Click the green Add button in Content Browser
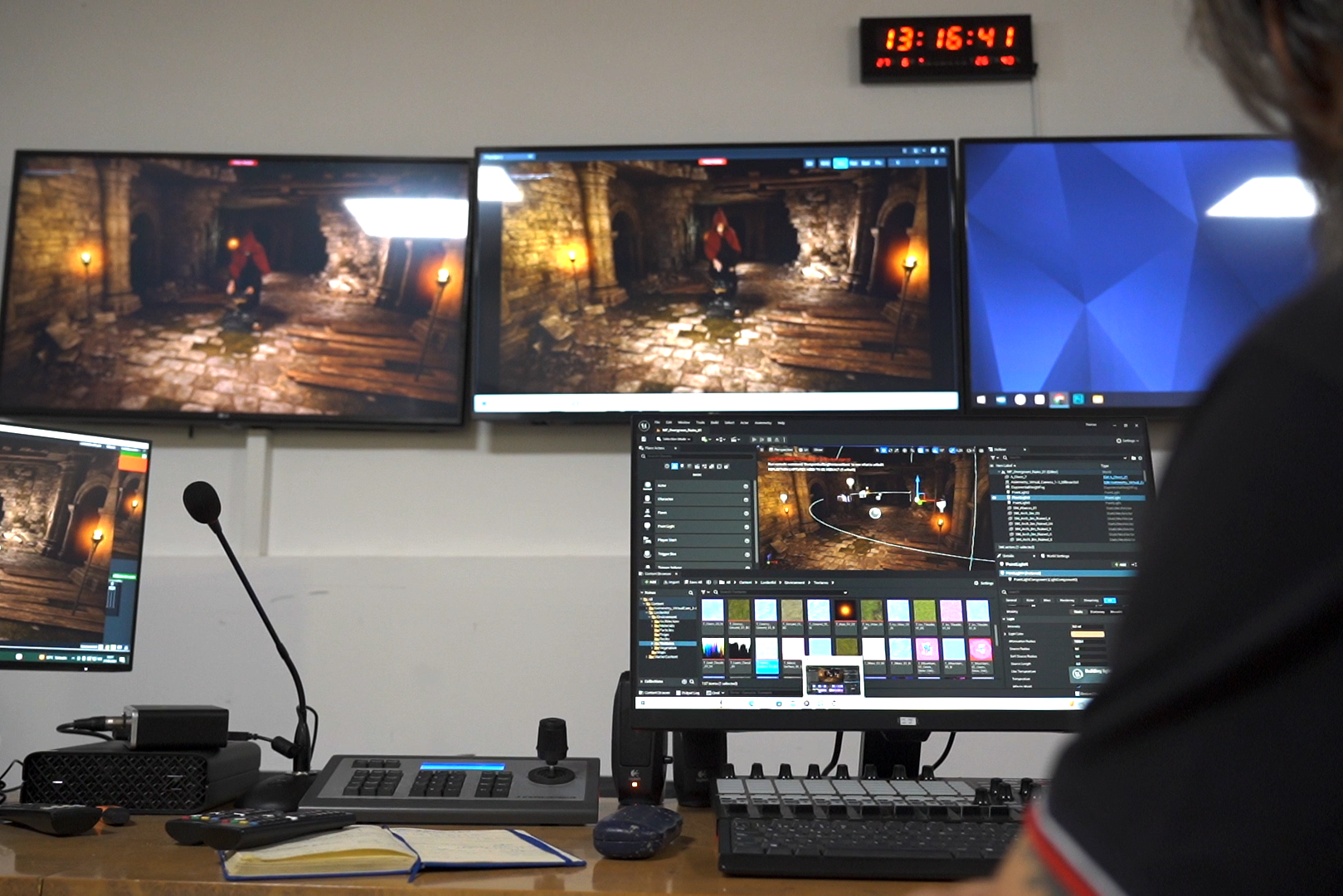1343x896 pixels. coord(650,582)
